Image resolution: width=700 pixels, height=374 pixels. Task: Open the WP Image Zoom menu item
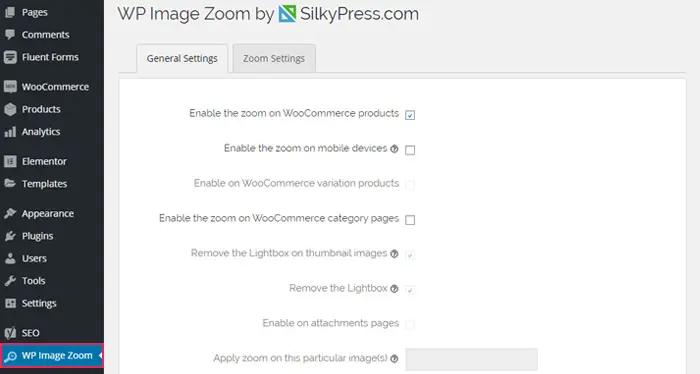click(52, 356)
